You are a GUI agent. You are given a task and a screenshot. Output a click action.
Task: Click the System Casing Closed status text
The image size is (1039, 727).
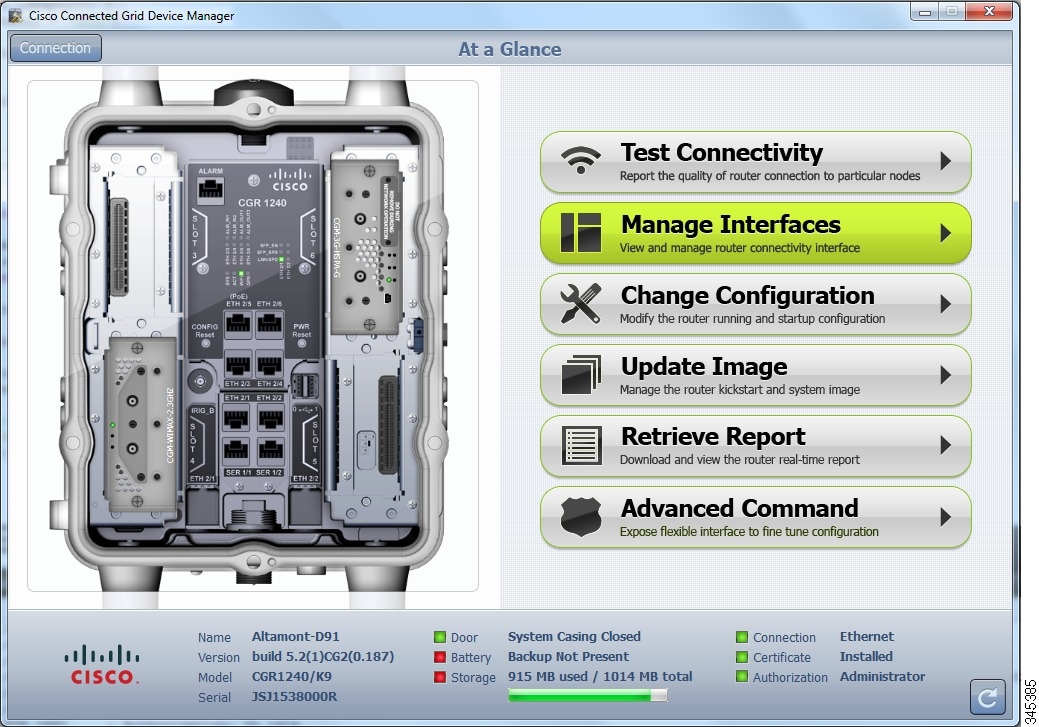click(x=574, y=636)
